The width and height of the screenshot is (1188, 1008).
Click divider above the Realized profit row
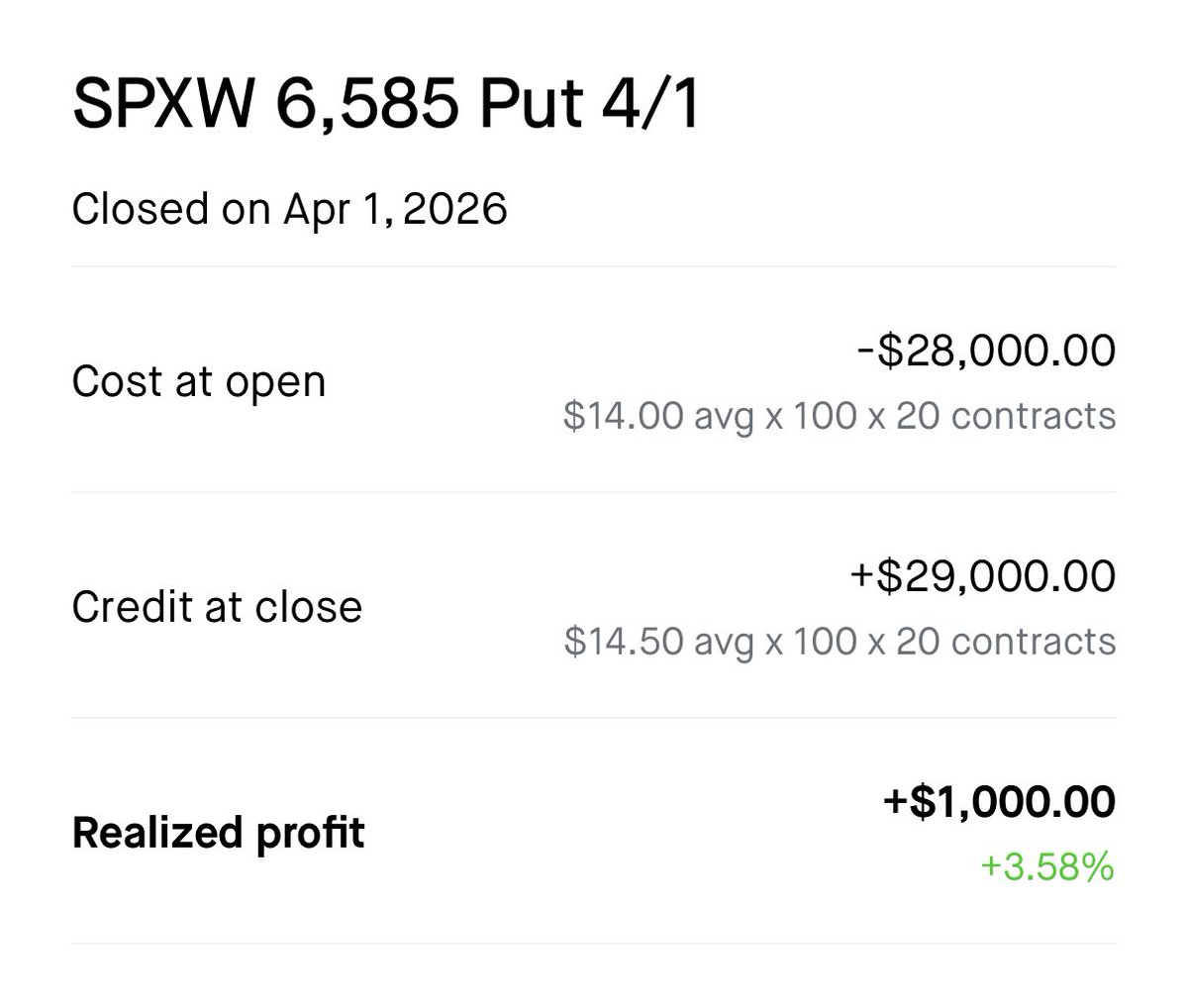click(x=594, y=718)
